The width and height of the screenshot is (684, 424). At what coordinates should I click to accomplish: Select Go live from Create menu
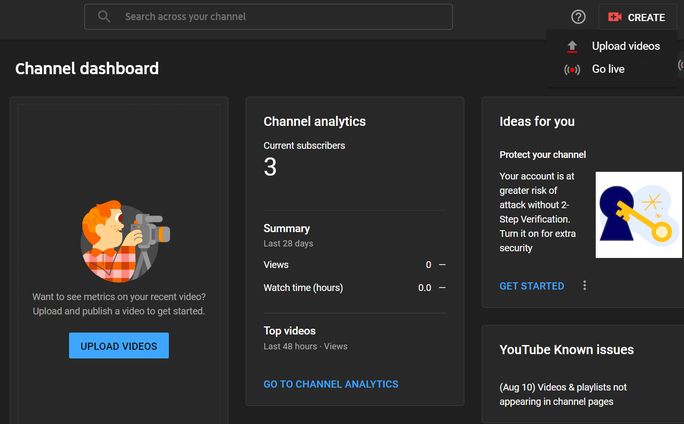tap(611, 69)
